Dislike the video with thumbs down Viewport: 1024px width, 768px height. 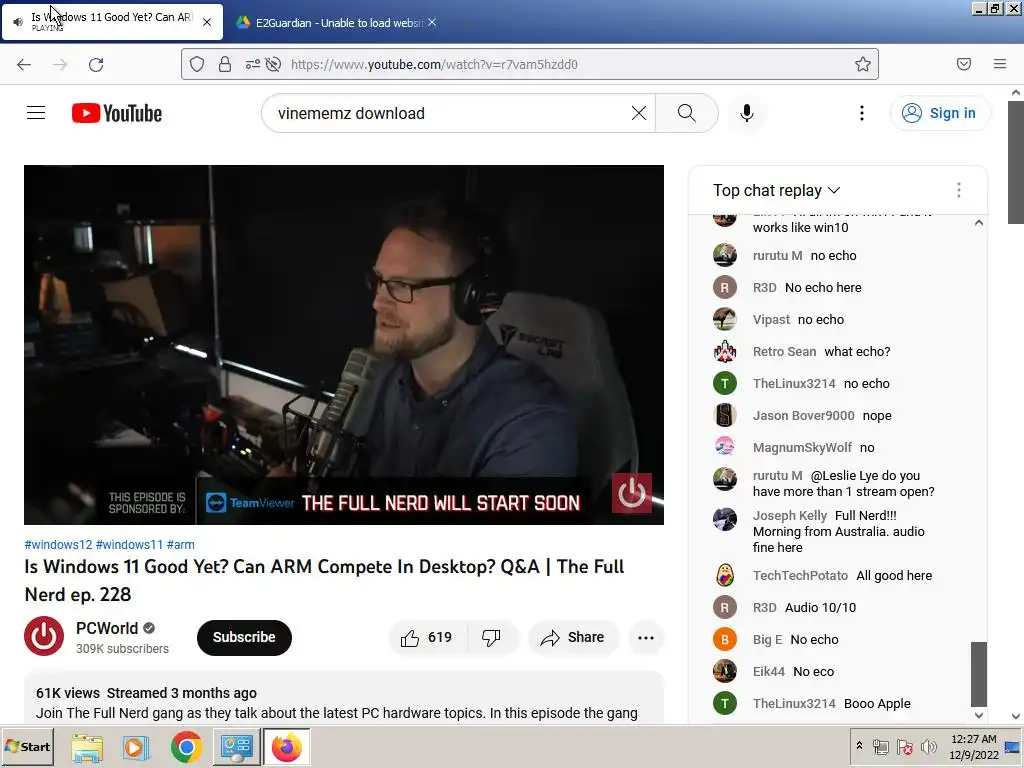(x=491, y=637)
